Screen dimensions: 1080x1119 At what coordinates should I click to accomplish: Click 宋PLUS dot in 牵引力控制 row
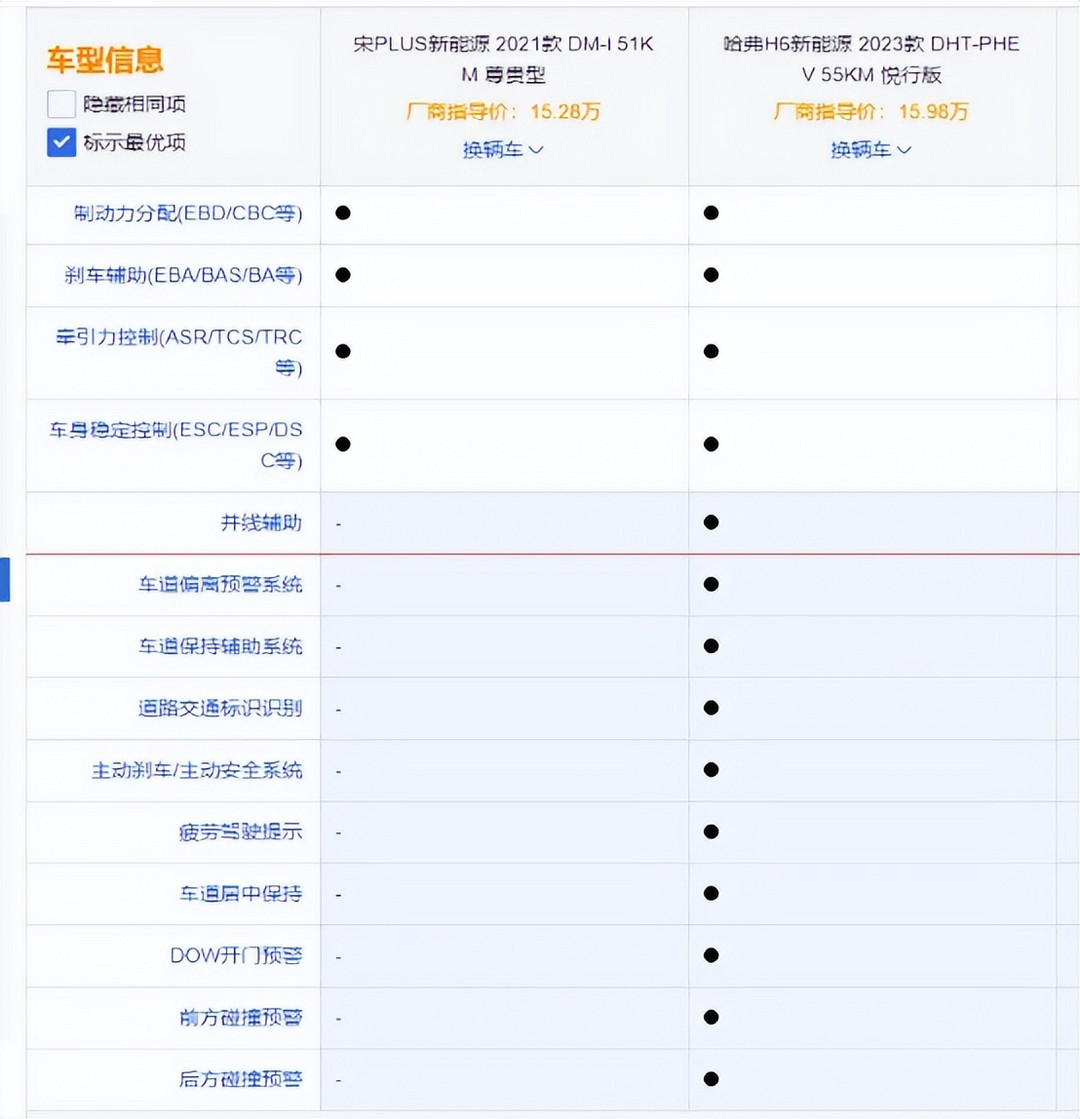coord(343,351)
